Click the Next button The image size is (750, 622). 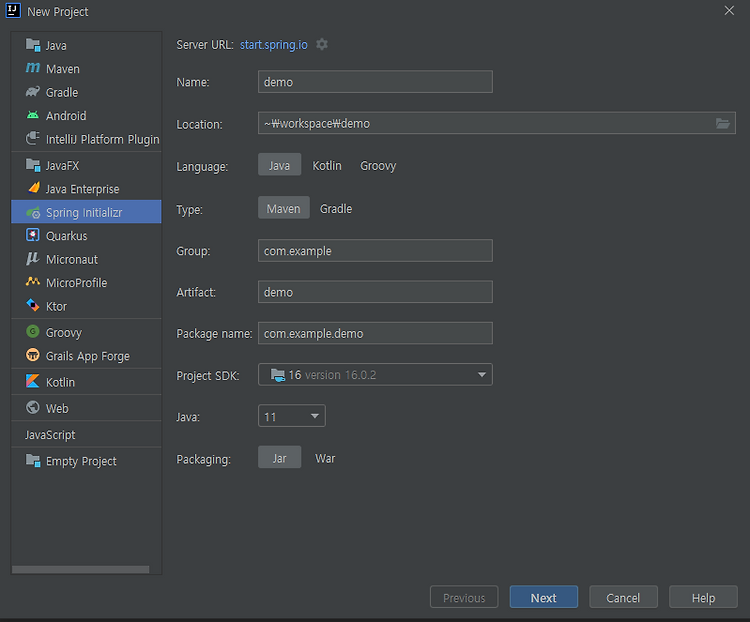pos(544,598)
